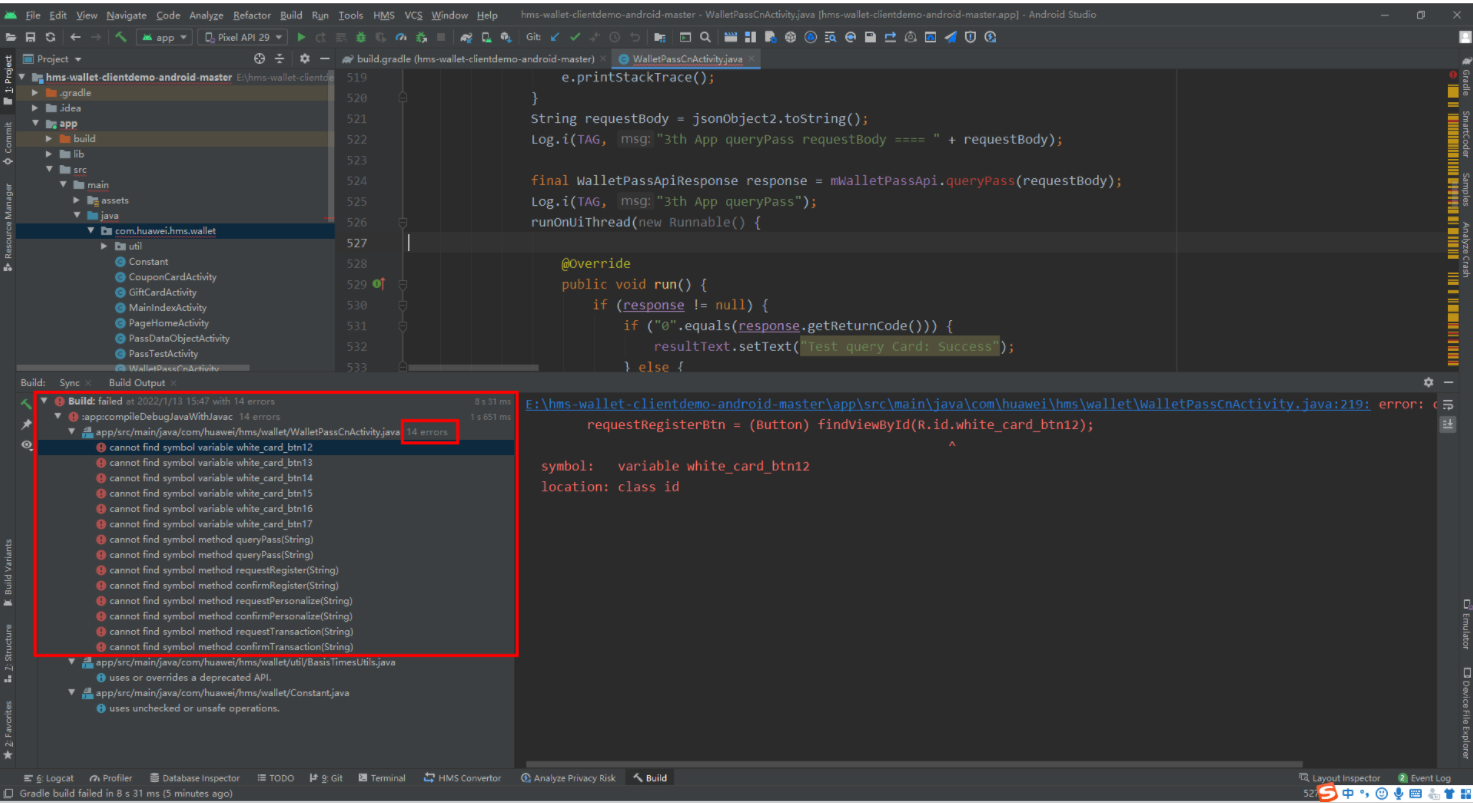Image resolution: width=1473 pixels, height=803 pixels.
Task: Click the pin tab icon in Build panel
Action: point(26,424)
